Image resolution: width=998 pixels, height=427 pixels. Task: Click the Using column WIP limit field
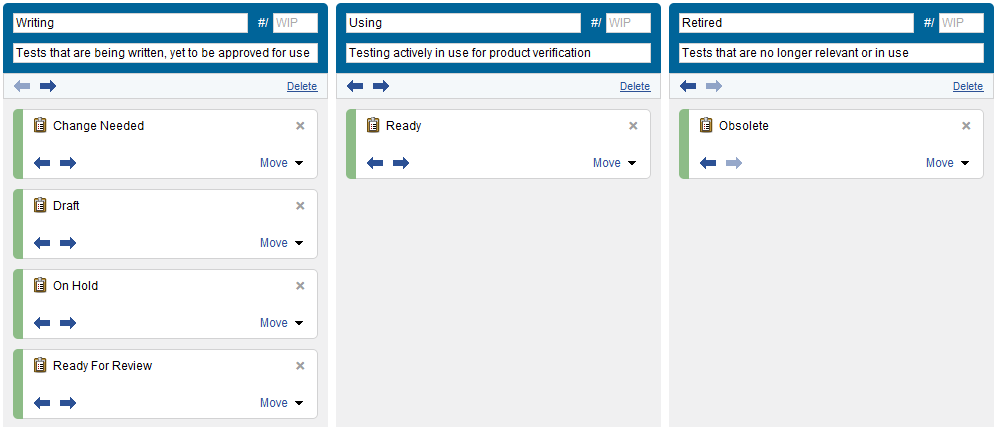(x=628, y=23)
